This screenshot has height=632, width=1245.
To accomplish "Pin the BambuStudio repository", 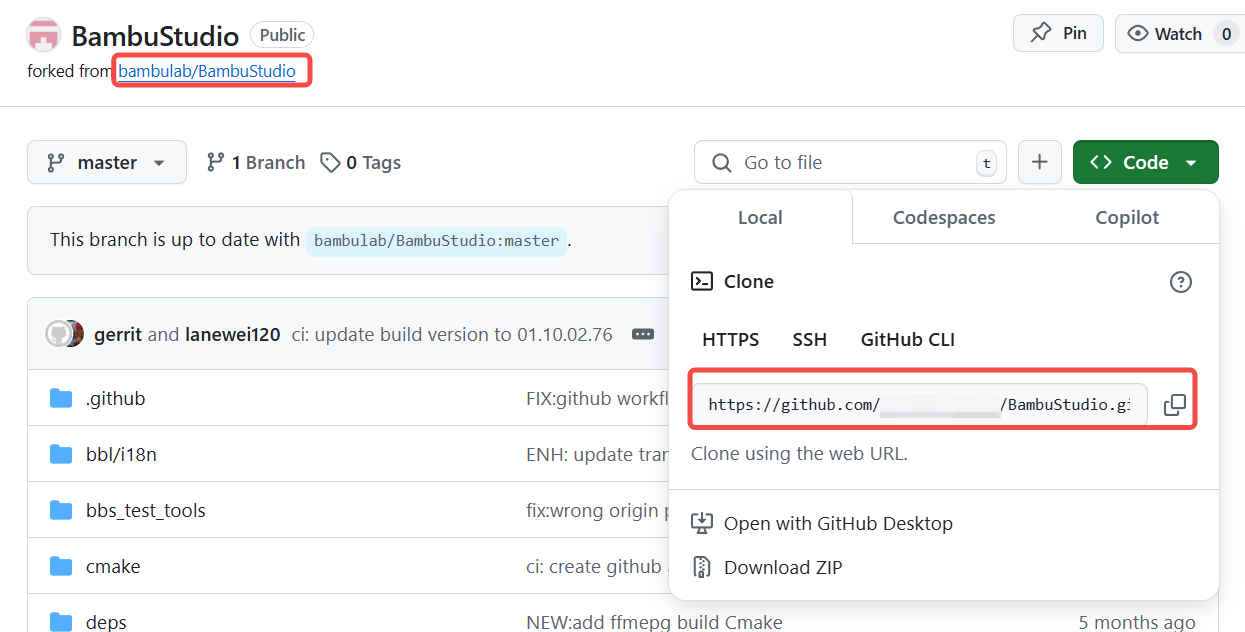I will (x=1058, y=33).
